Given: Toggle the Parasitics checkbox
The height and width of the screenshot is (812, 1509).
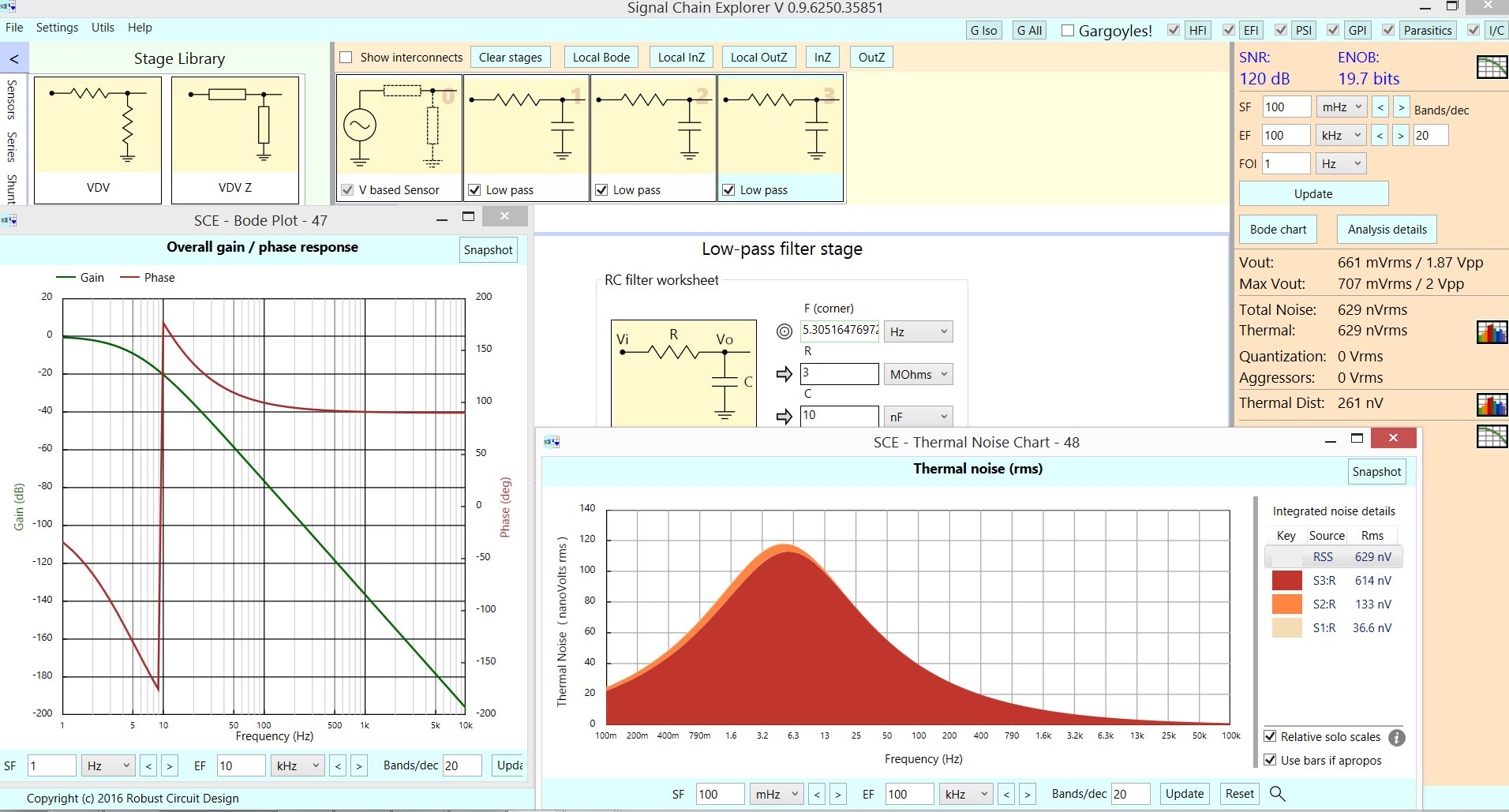Looking at the screenshot, I should pyautogui.click(x=1388, y=30).
